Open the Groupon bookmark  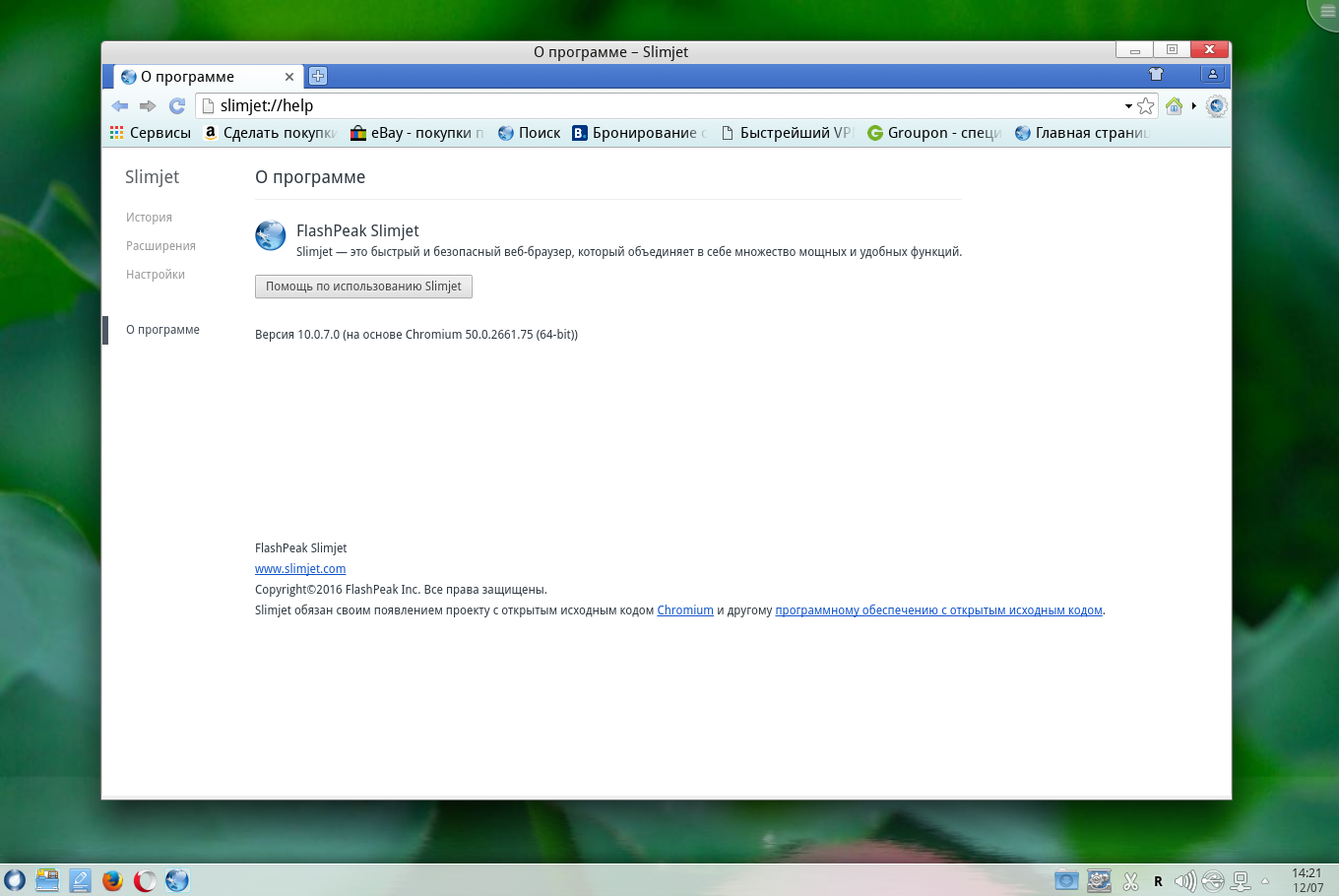[x=934, y=133]
